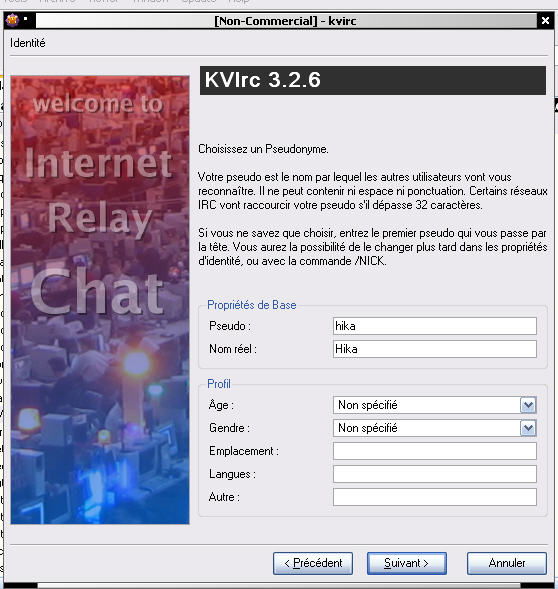Open the Âge dropdown arrow
Viewport: 558px width, 589px height.
pos(528,405)
